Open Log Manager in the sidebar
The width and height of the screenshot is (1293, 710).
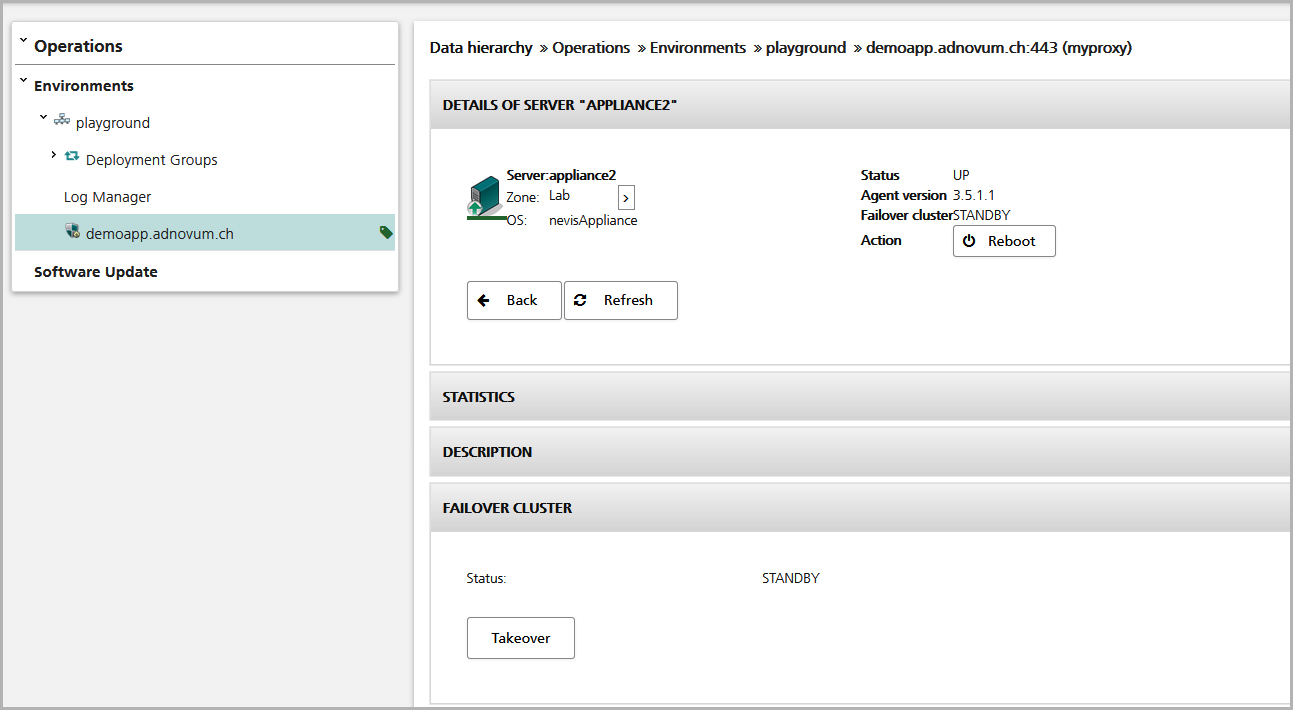click(x=108, y=197)
